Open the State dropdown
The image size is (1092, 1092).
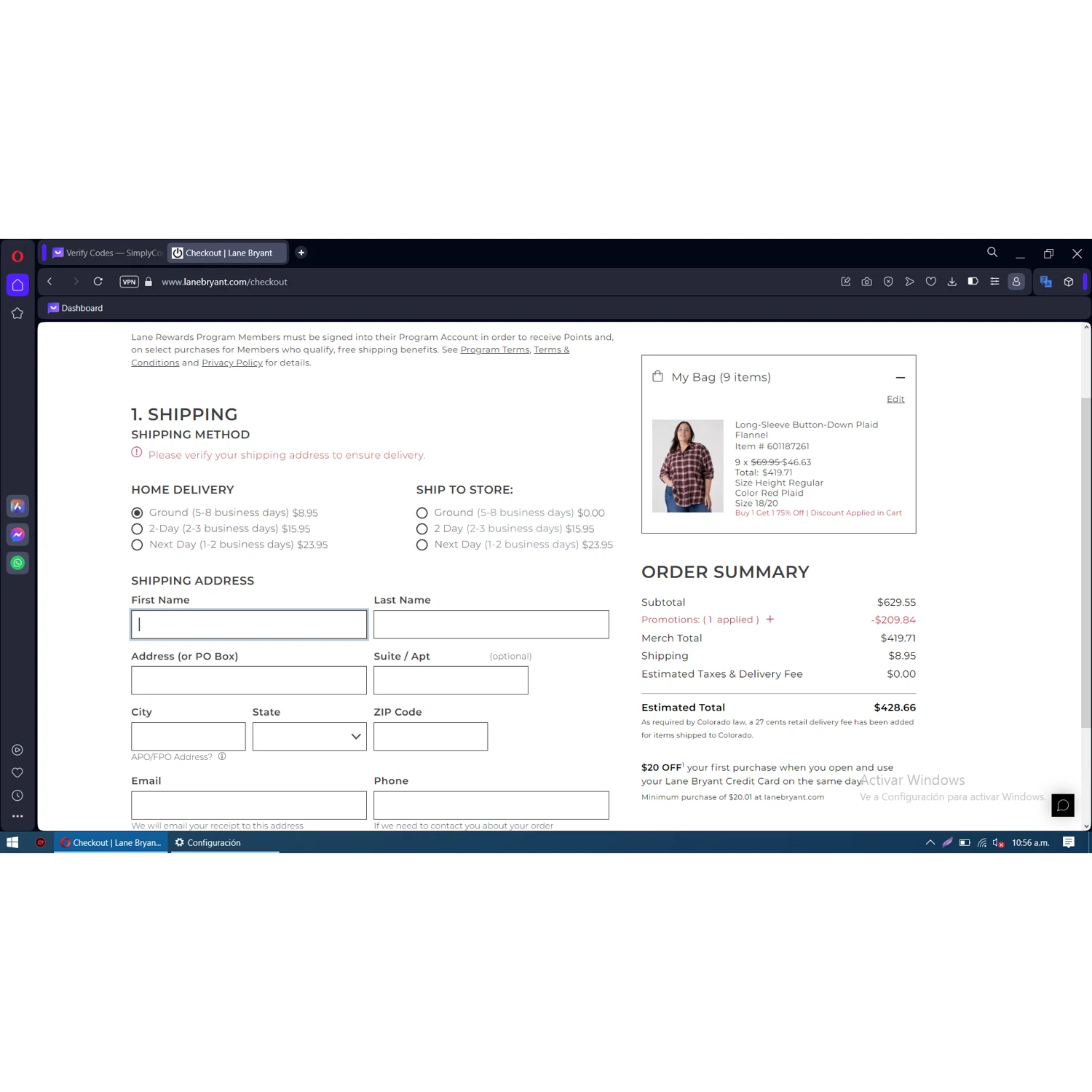pyautogui.click(x=309, y=736)
